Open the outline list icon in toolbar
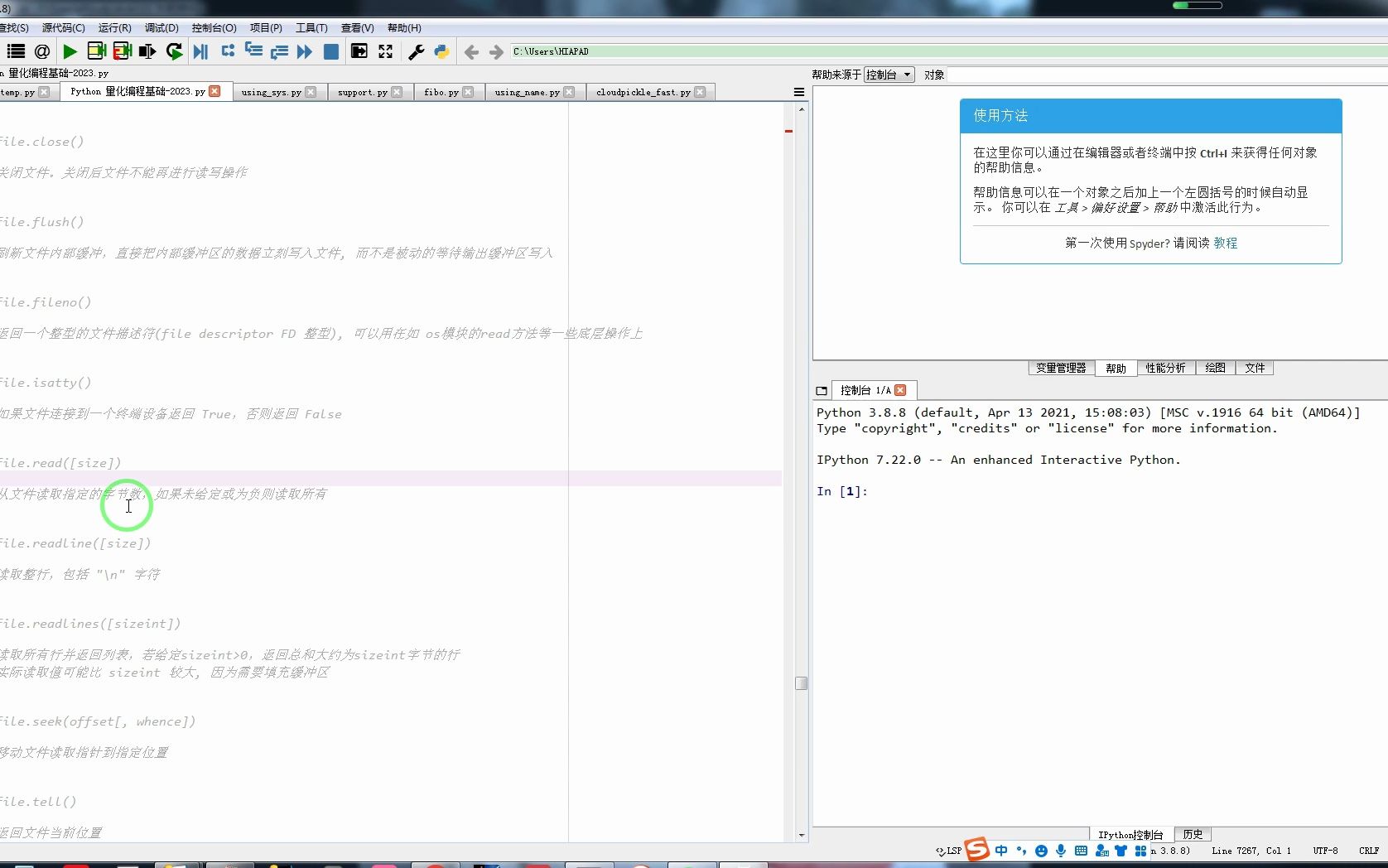The image size is (1388, 868). (x=16, y=51)
